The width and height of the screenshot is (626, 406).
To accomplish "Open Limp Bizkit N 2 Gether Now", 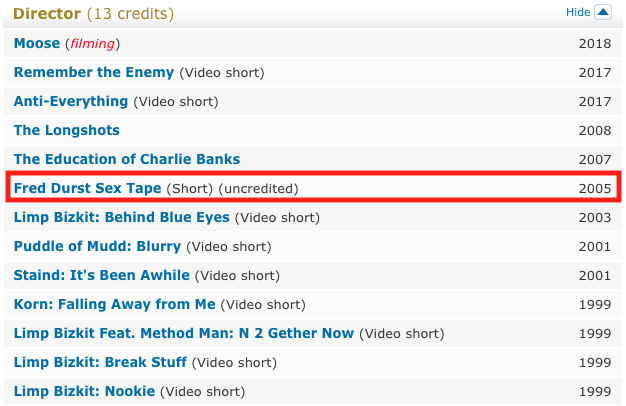I will coord(184,333).
